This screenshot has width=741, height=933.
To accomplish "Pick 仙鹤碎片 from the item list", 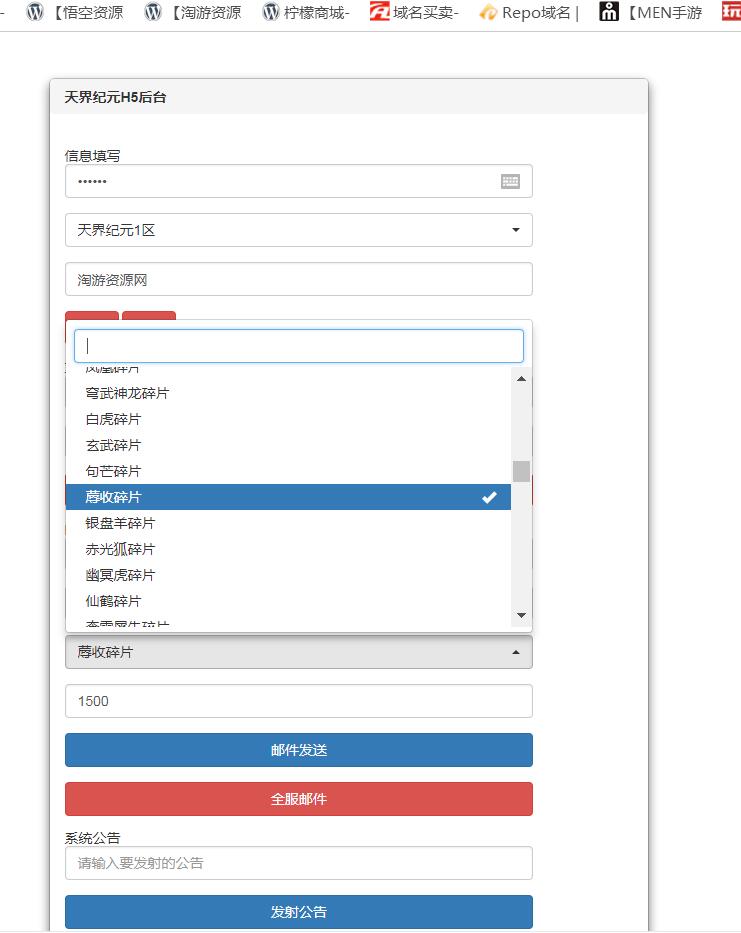I will [114, 601].
